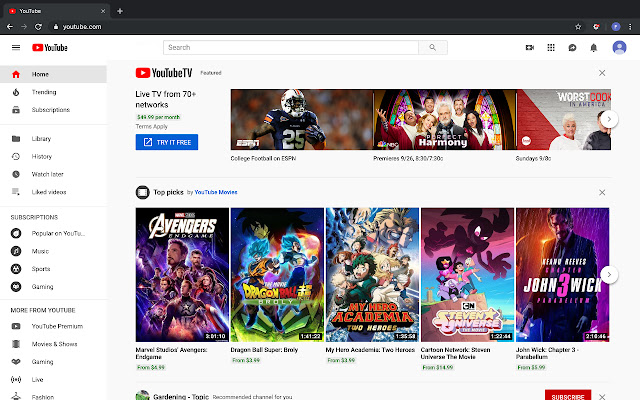
Task: Click the search magnifier button
Action: pos(433,47)
